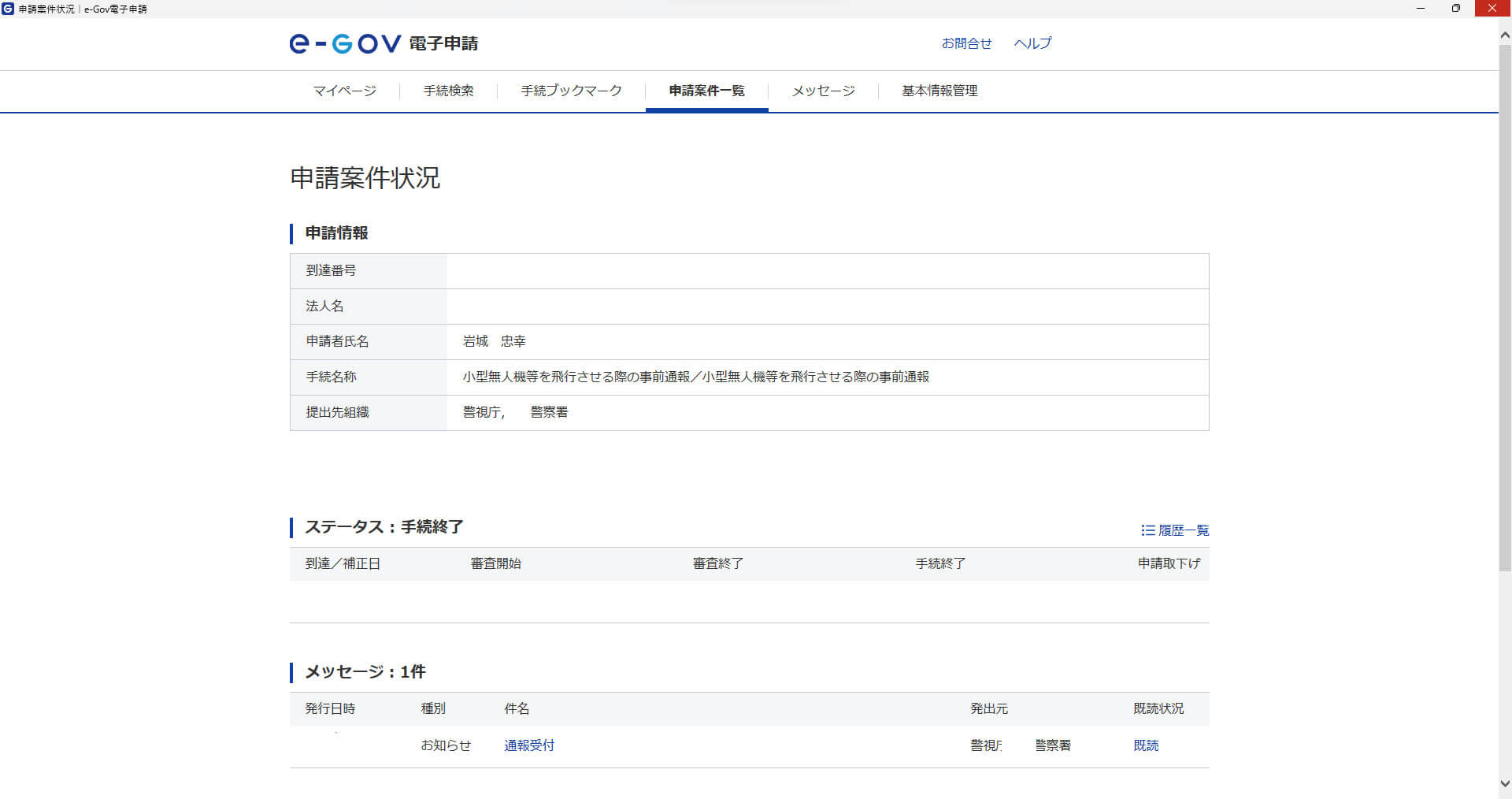
Task: Click the 審査終了 column header
Action: (717, 563)
